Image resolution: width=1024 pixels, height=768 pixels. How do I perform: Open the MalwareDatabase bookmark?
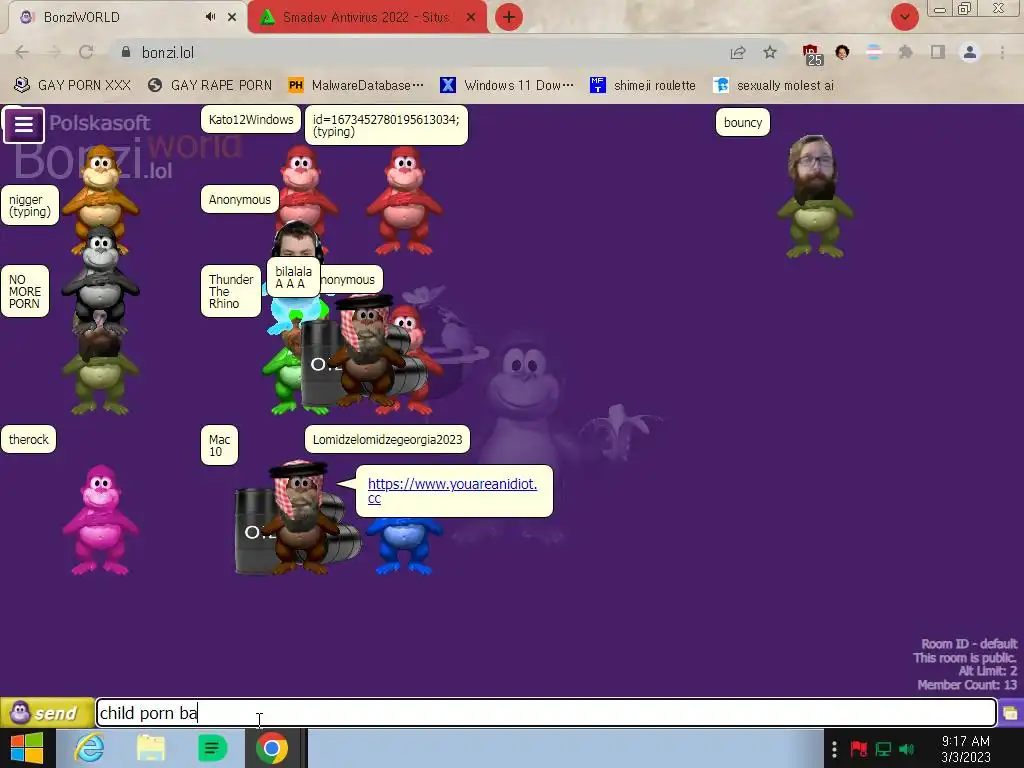point(356,85)
